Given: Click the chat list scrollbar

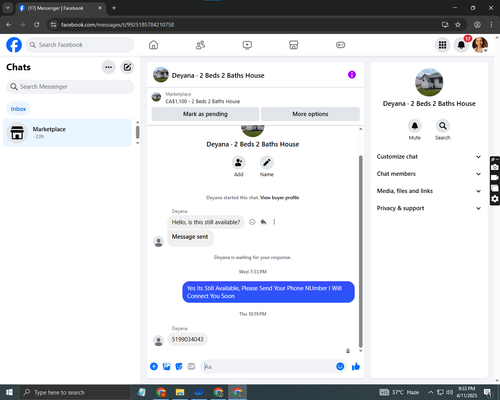Looking at the screenshot, I should tap(137, 132).
